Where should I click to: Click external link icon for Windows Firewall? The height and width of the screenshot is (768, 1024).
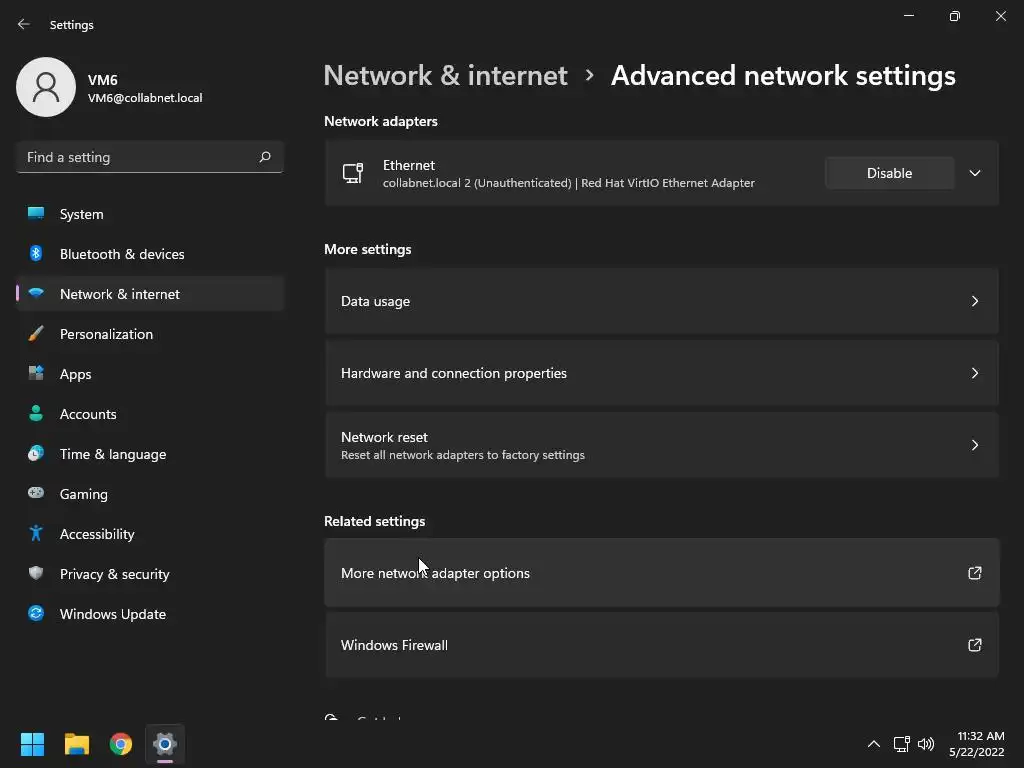point(974,645)
